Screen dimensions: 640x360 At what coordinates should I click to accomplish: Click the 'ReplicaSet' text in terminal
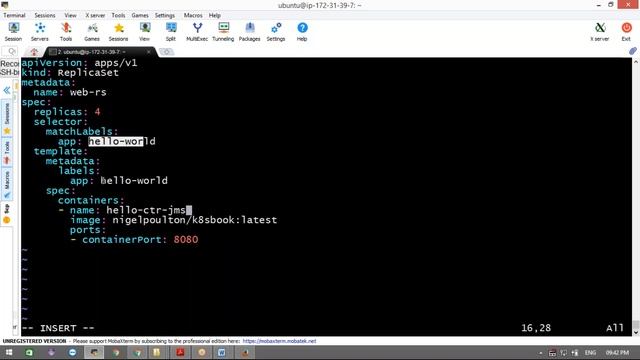click(88, 73)
